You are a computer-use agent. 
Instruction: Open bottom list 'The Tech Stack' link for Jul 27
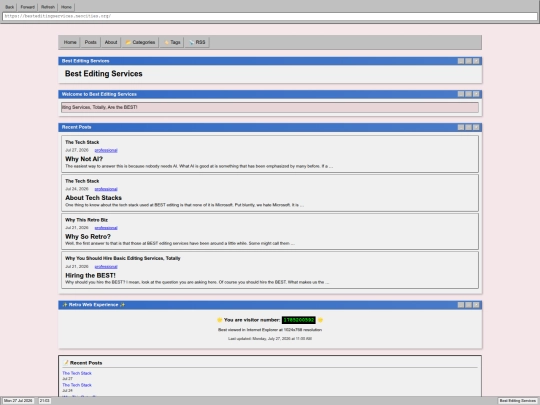pyautogui.click(x=77, y=373)
